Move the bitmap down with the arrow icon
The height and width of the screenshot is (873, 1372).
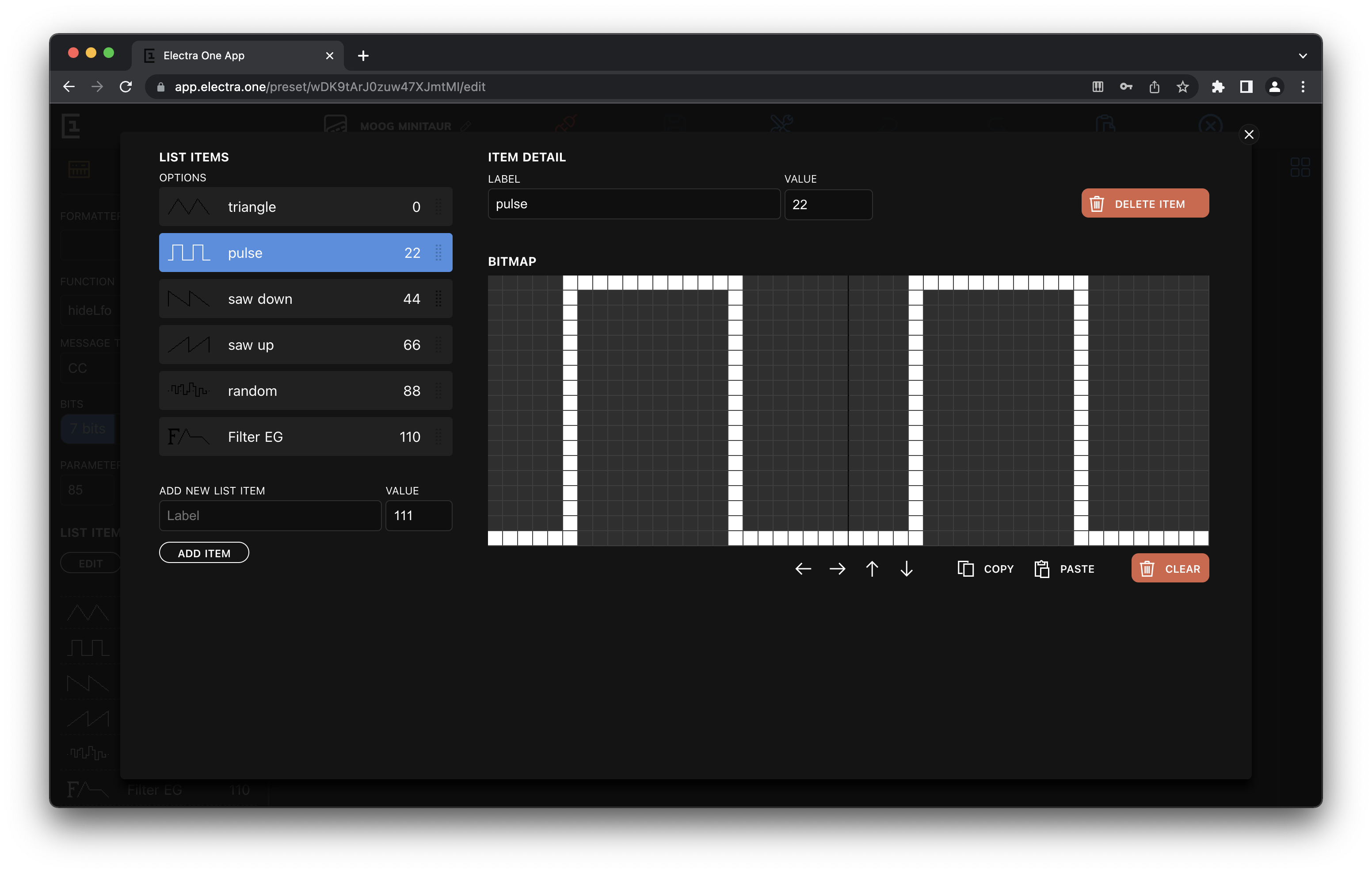[x=907, y=568]
